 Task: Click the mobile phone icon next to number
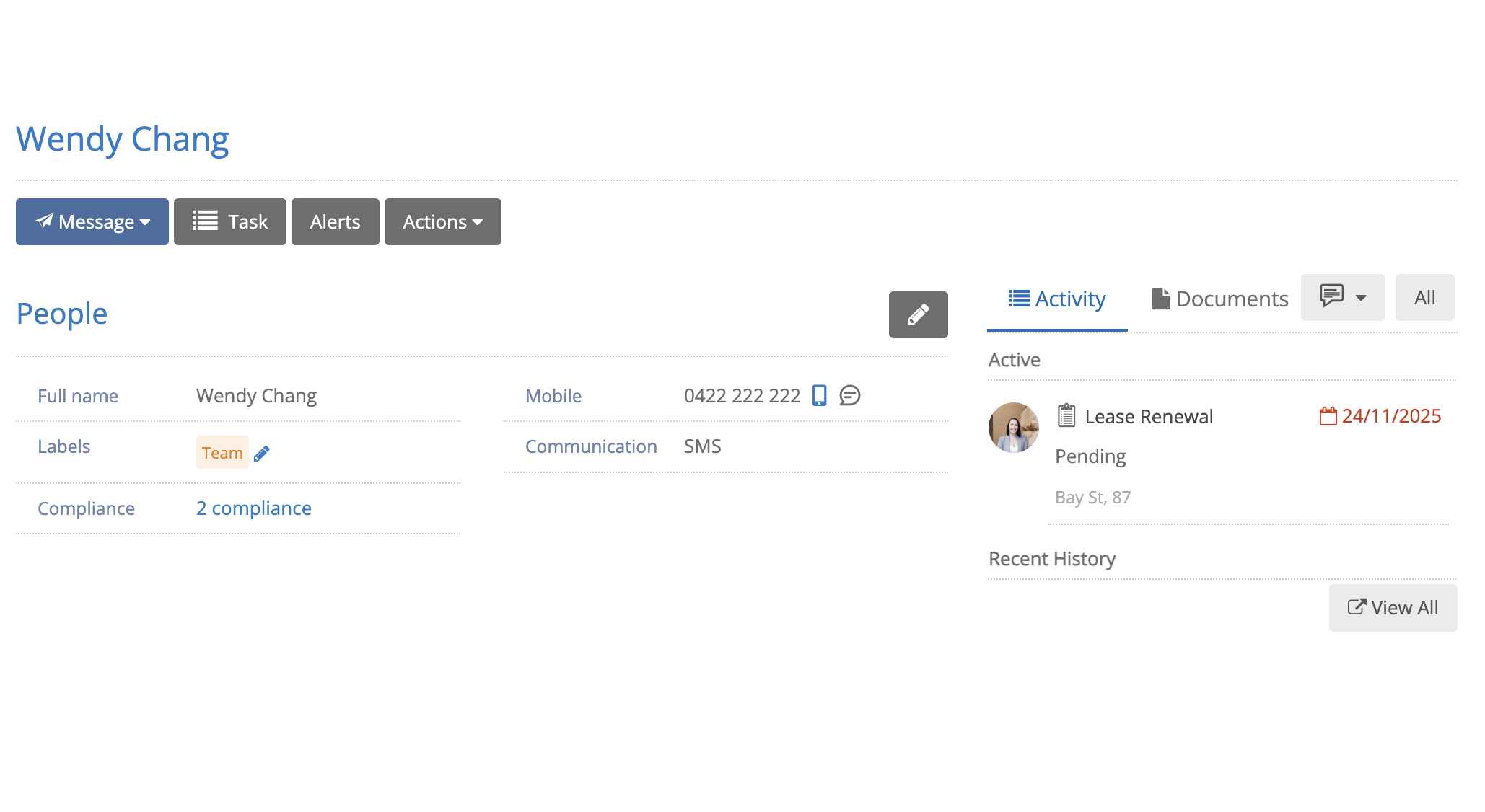pyautogui.click(x=820, y=395)
